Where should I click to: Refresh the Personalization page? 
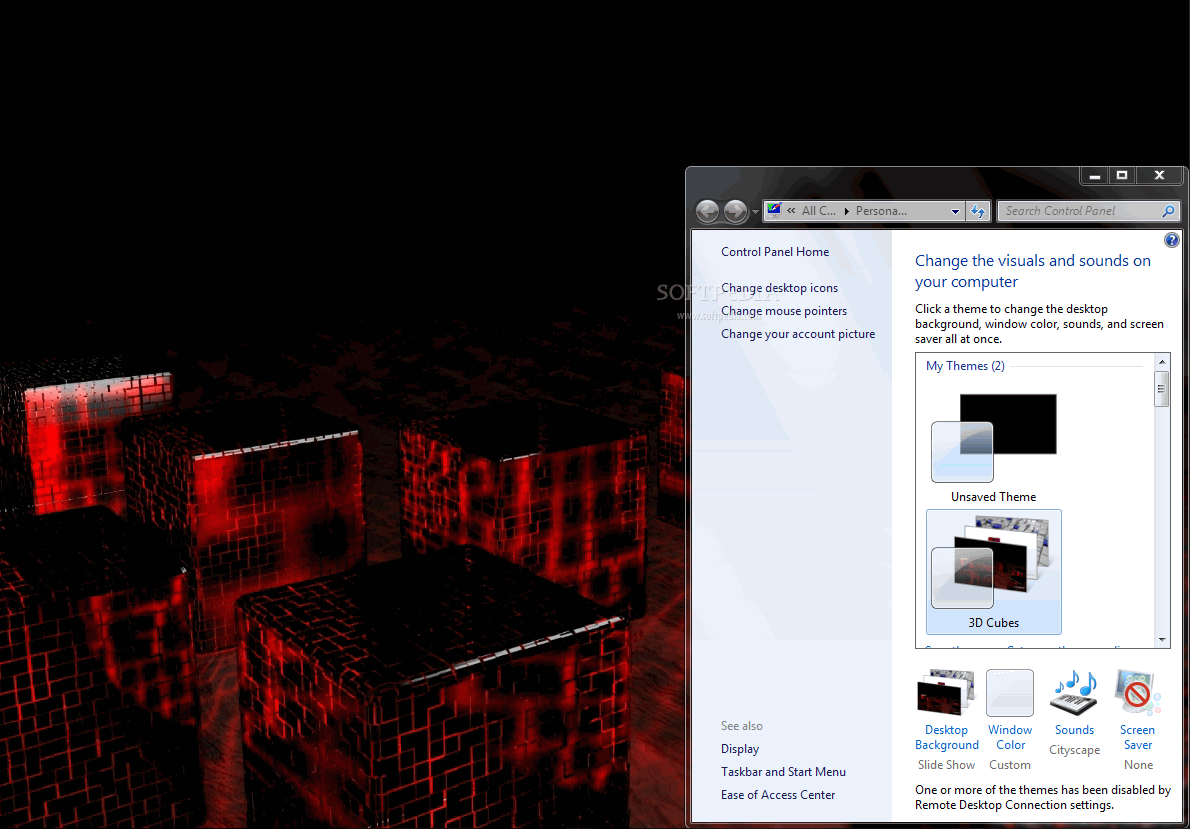tap(978, 211)
